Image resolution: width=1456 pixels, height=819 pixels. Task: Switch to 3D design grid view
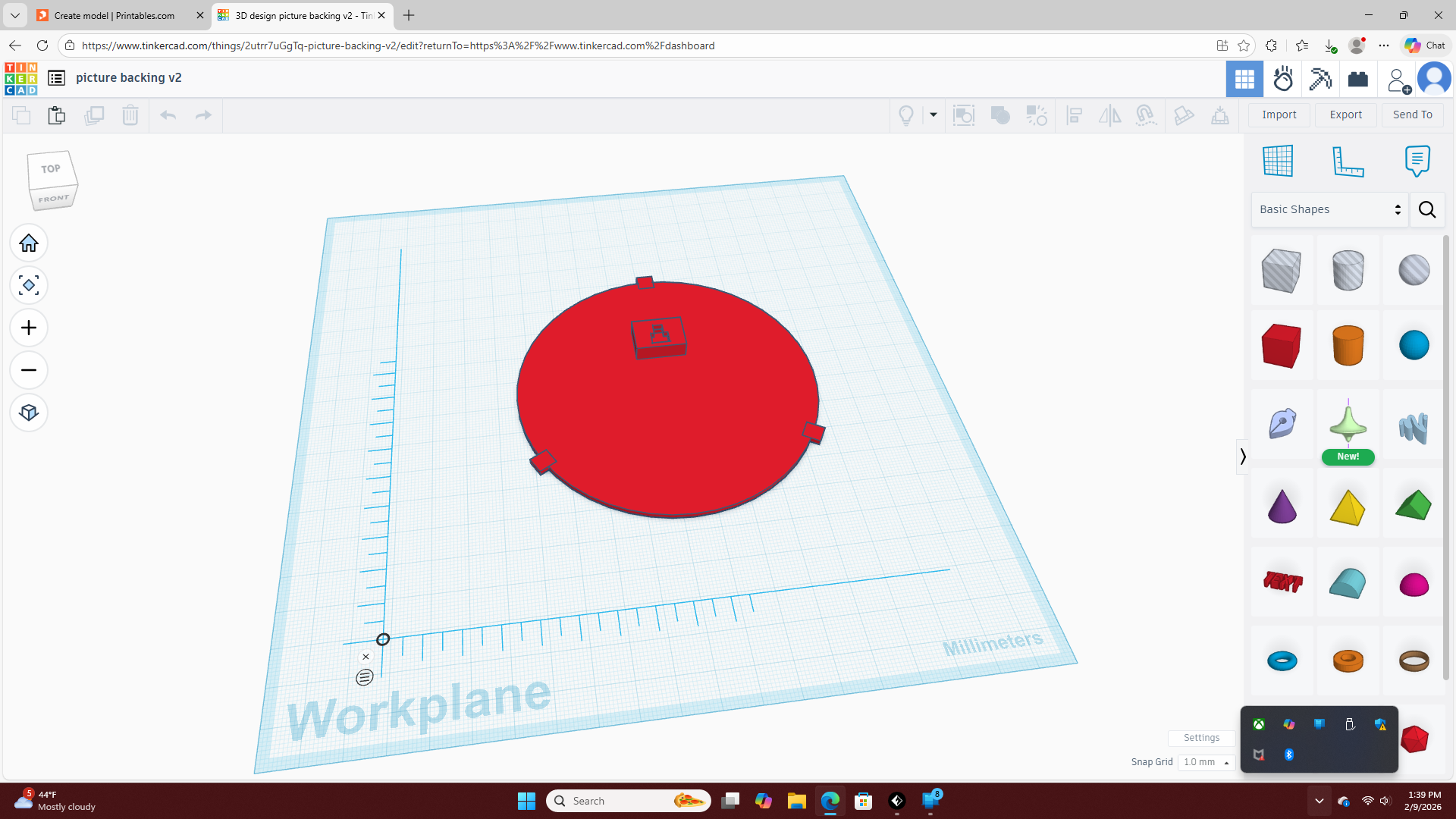click(1244, 79)
